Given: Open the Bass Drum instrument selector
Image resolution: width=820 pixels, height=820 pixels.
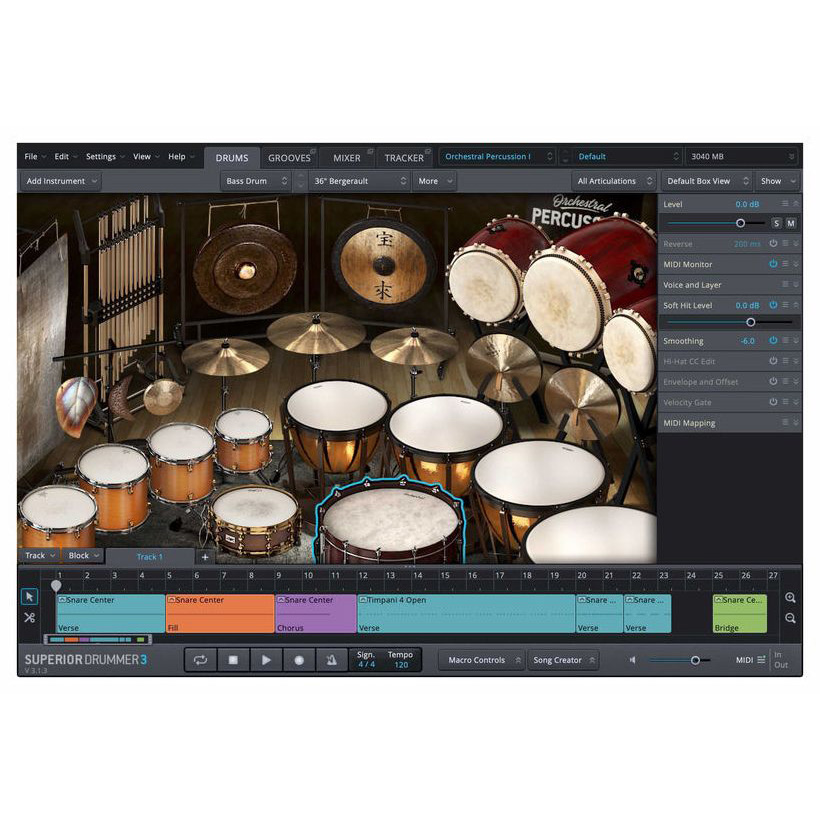Looking at the screenshot, I should tap(256, 181).
